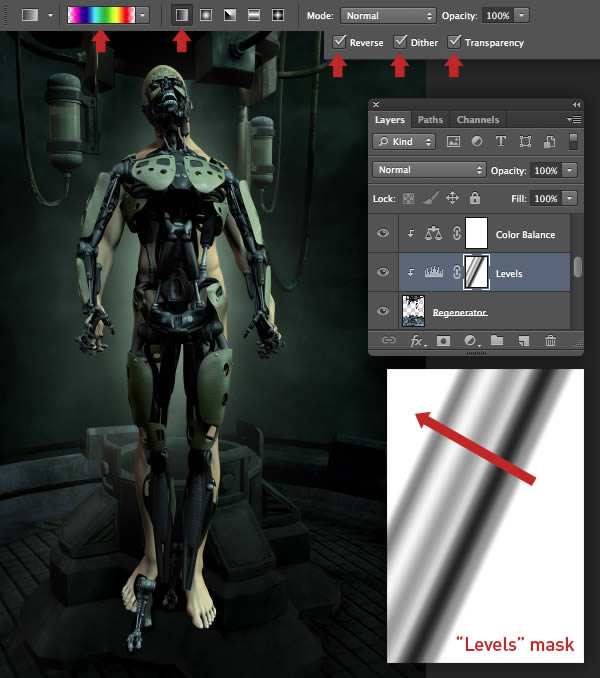Select the Levels layer mask thumbnail
Image resolution: width=600 pixels, height=678 pixels.
(x=476, y=272)
